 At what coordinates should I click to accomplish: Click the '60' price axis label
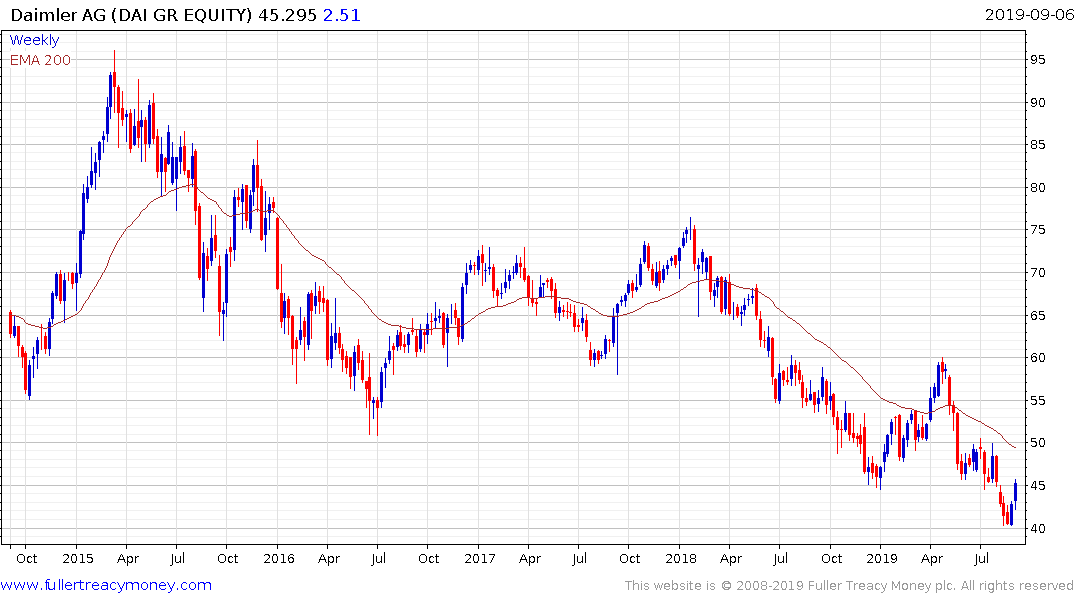point(1037,358)
